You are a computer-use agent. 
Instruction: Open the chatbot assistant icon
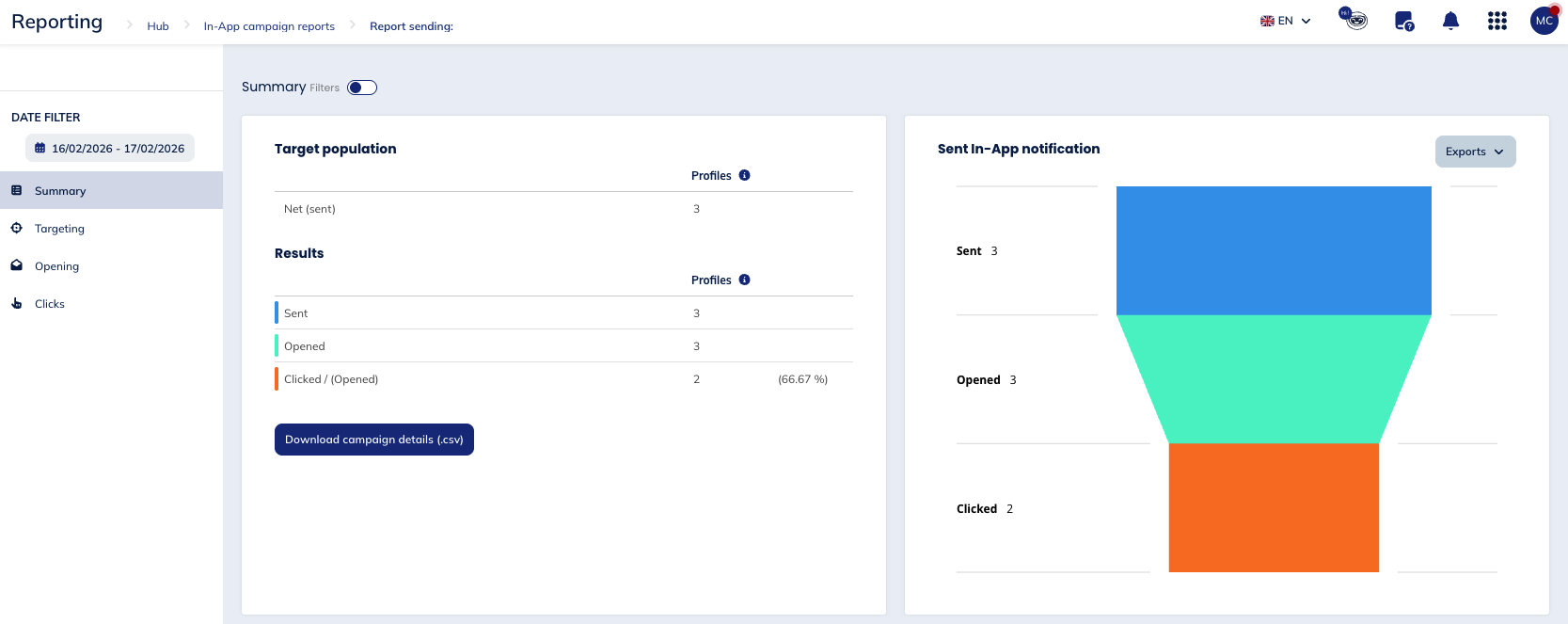(x=1355, y=20)
